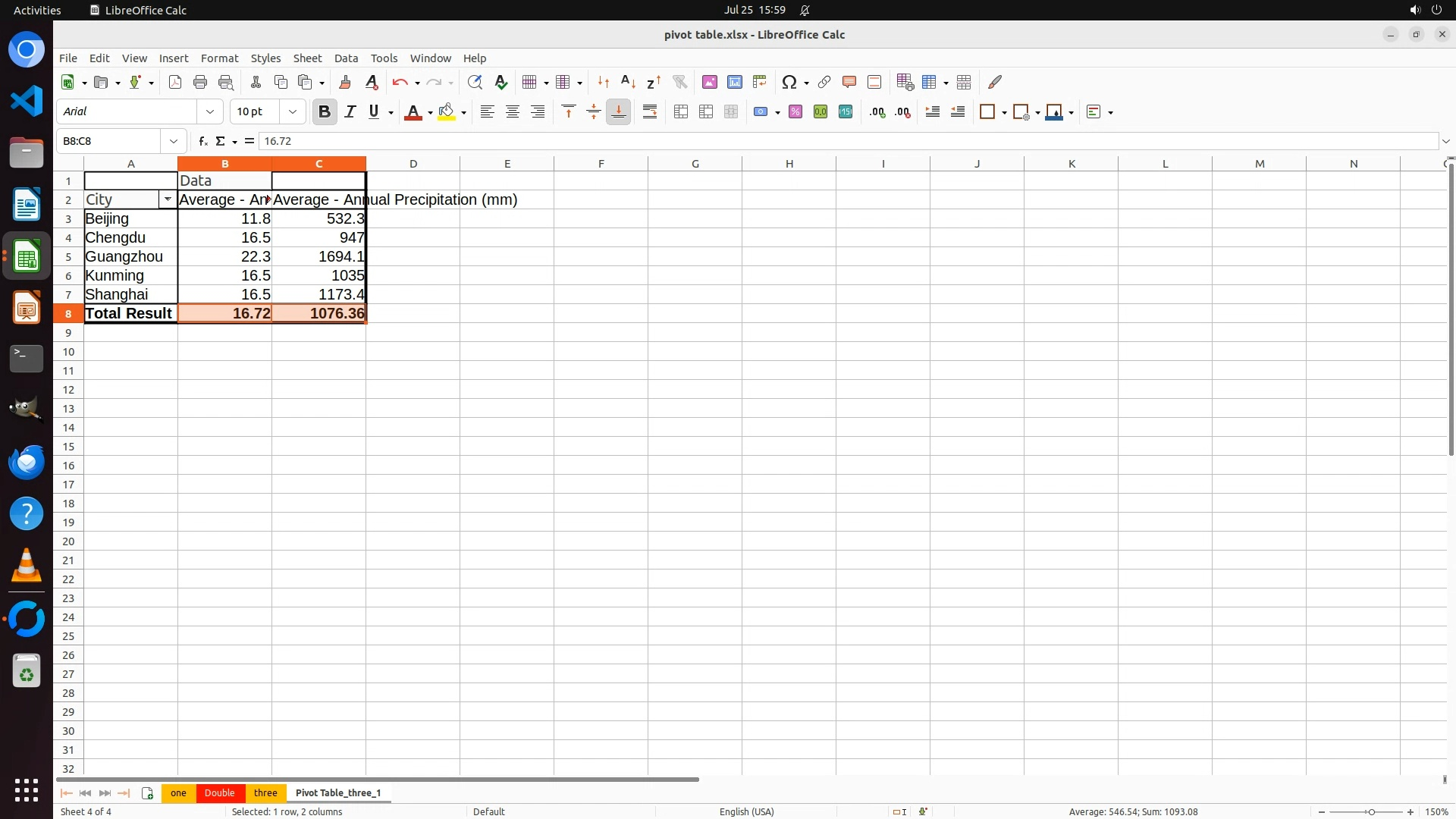Click the Sort Ascending icon

tap(628, 82)
